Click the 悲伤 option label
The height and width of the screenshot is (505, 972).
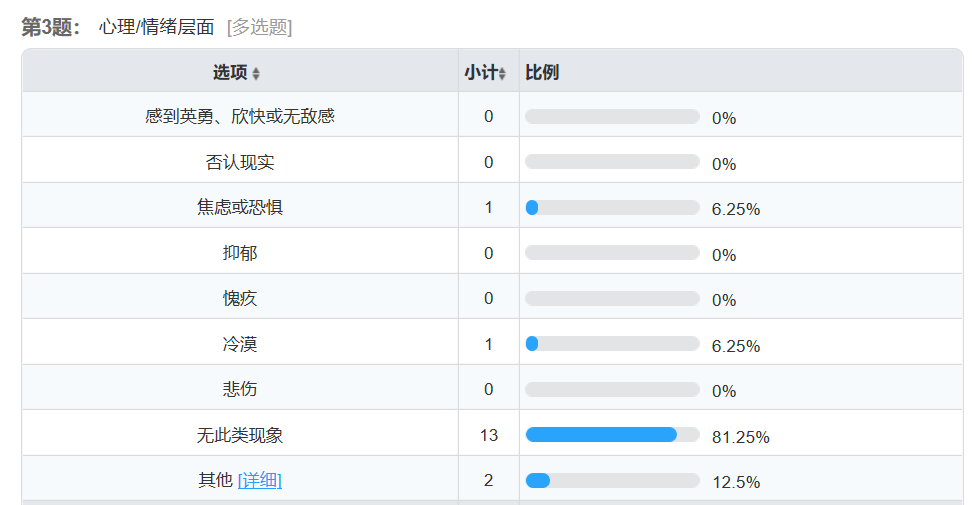(240, 389)
